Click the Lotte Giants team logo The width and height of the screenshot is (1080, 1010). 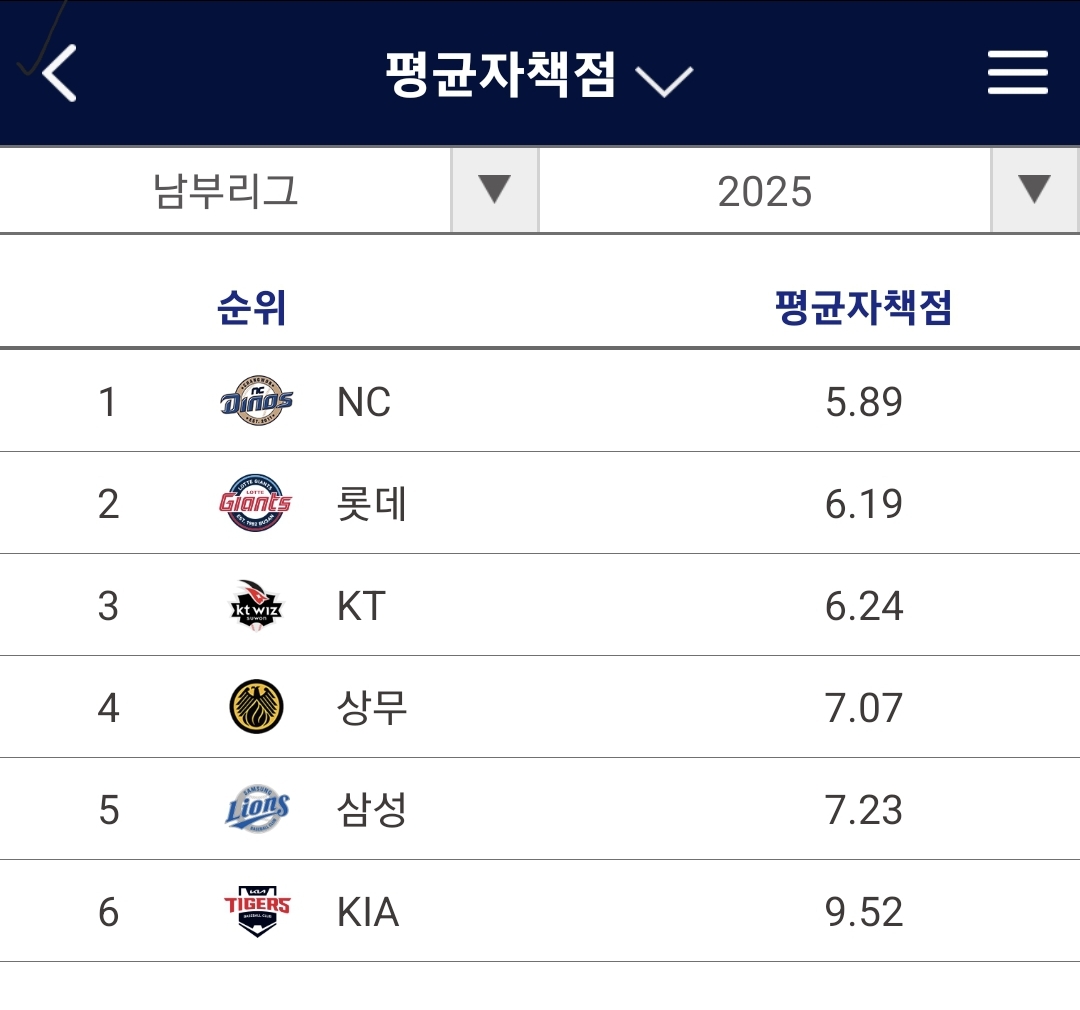click(x=256, y=503)
